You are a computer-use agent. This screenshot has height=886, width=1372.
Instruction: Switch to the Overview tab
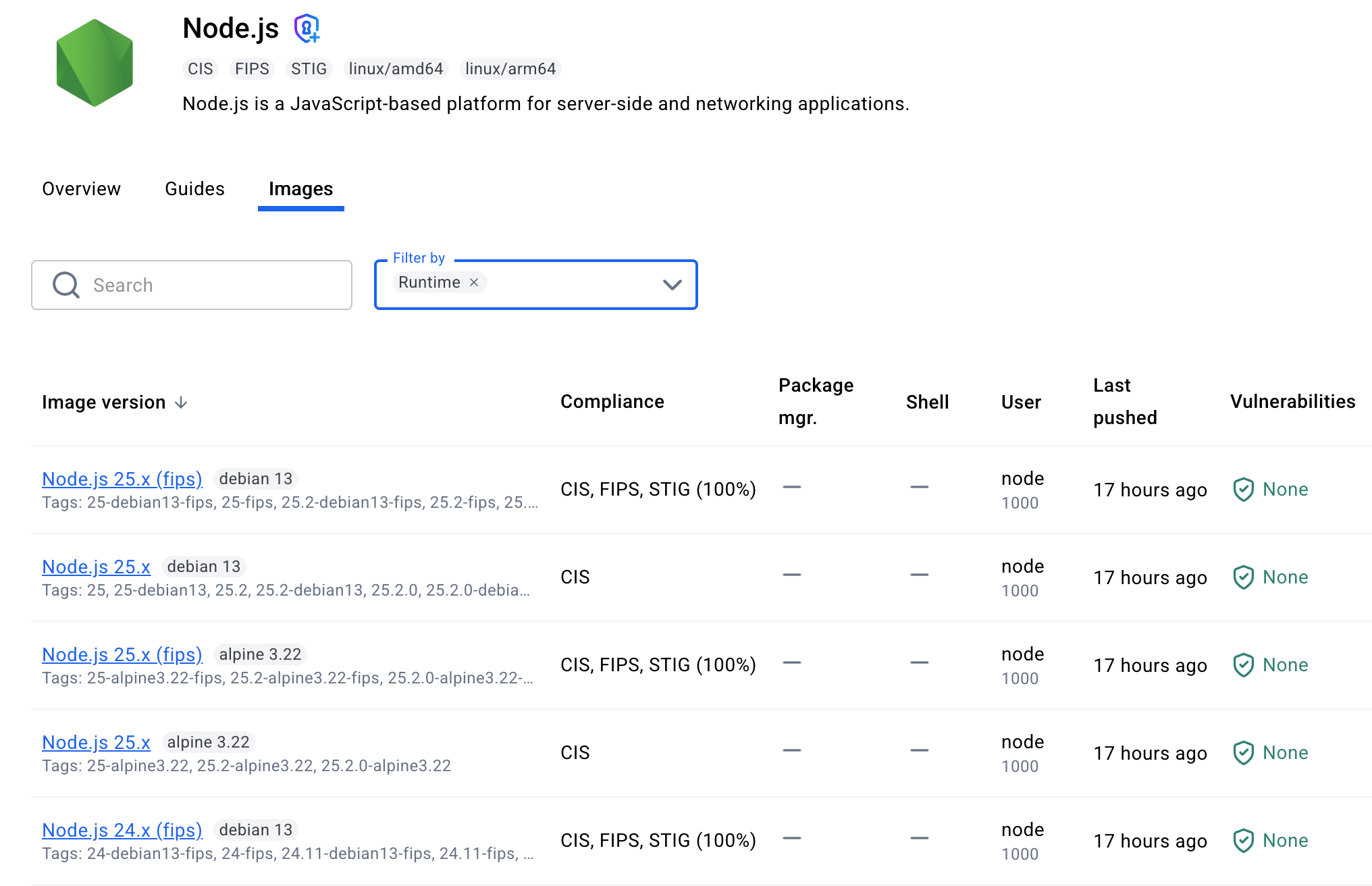tap(81, 189)
